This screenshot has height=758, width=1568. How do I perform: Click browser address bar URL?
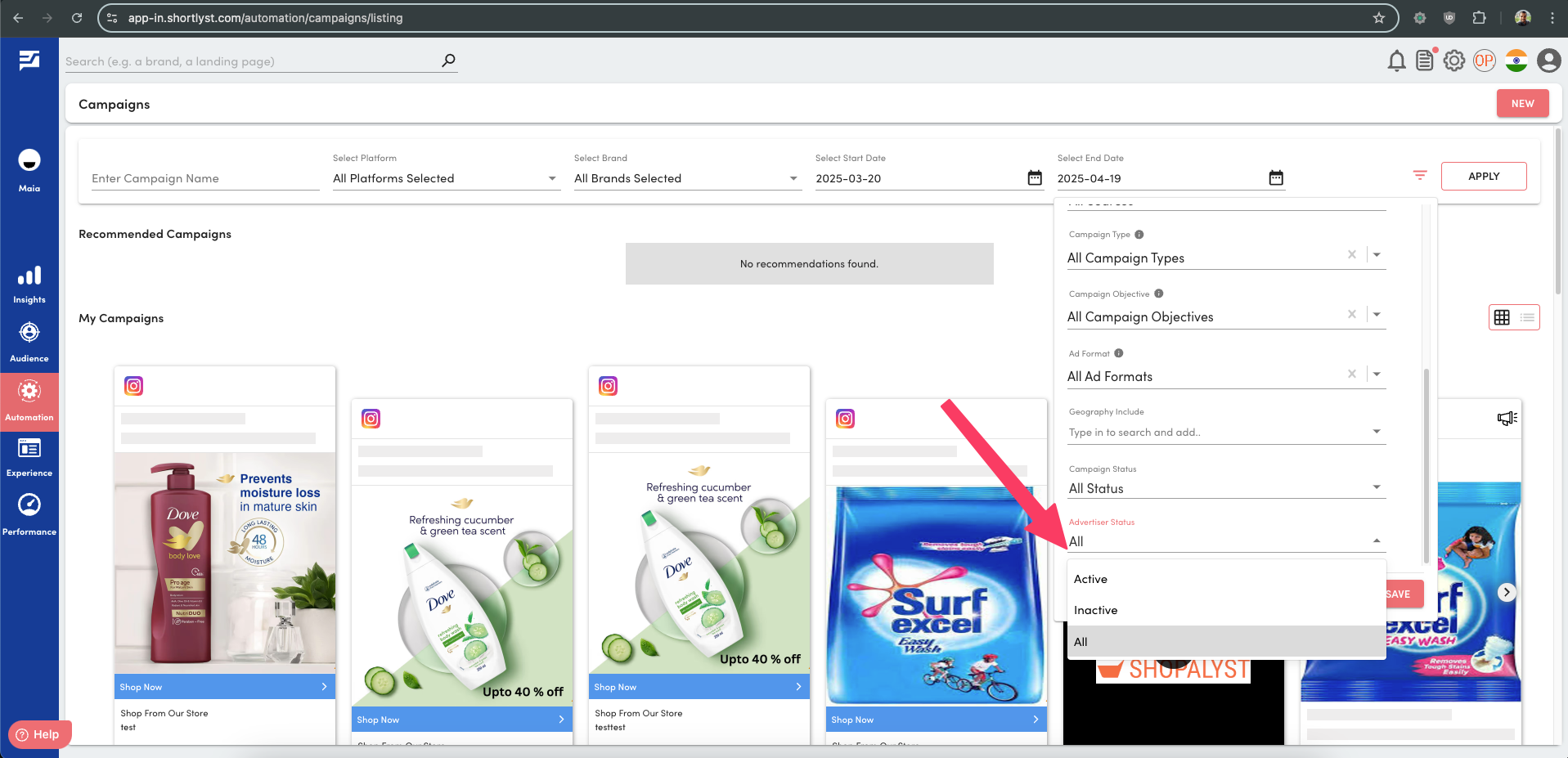point(265,18)
